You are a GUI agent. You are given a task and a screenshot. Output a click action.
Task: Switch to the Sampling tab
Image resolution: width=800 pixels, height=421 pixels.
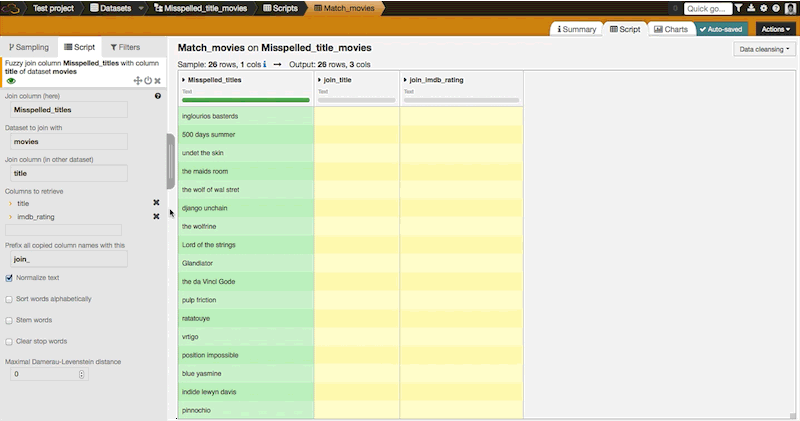[29, 47]
